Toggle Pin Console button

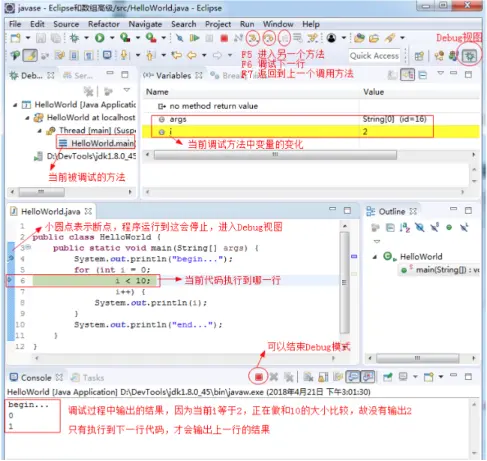(387, 377)
